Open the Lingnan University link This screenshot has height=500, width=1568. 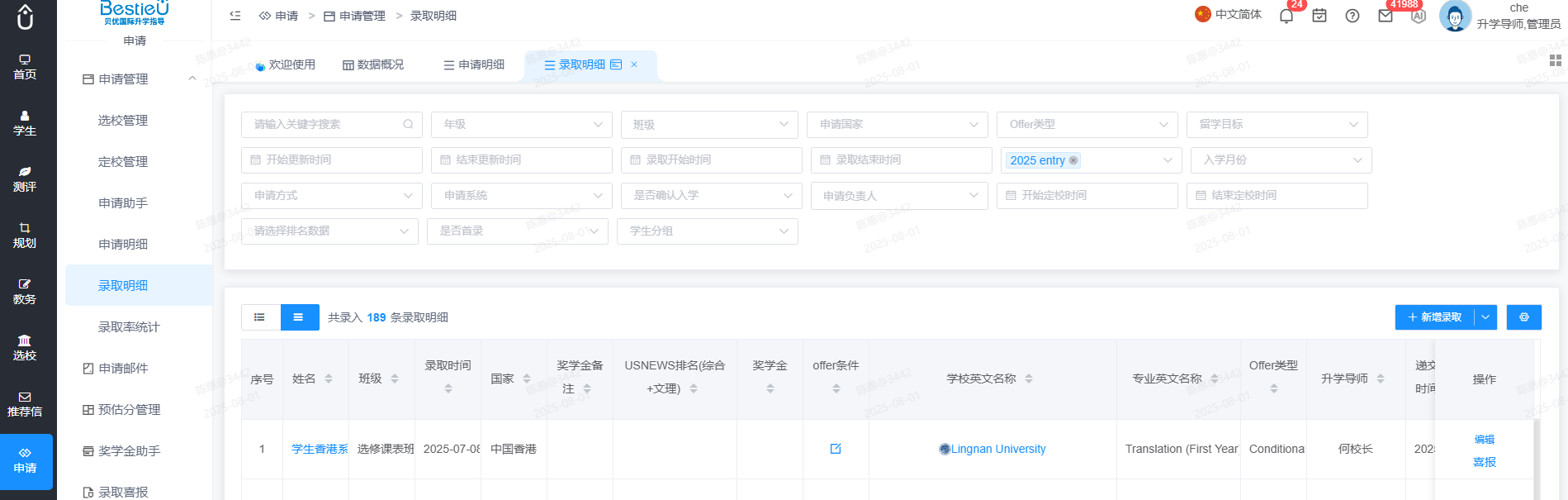997,449
